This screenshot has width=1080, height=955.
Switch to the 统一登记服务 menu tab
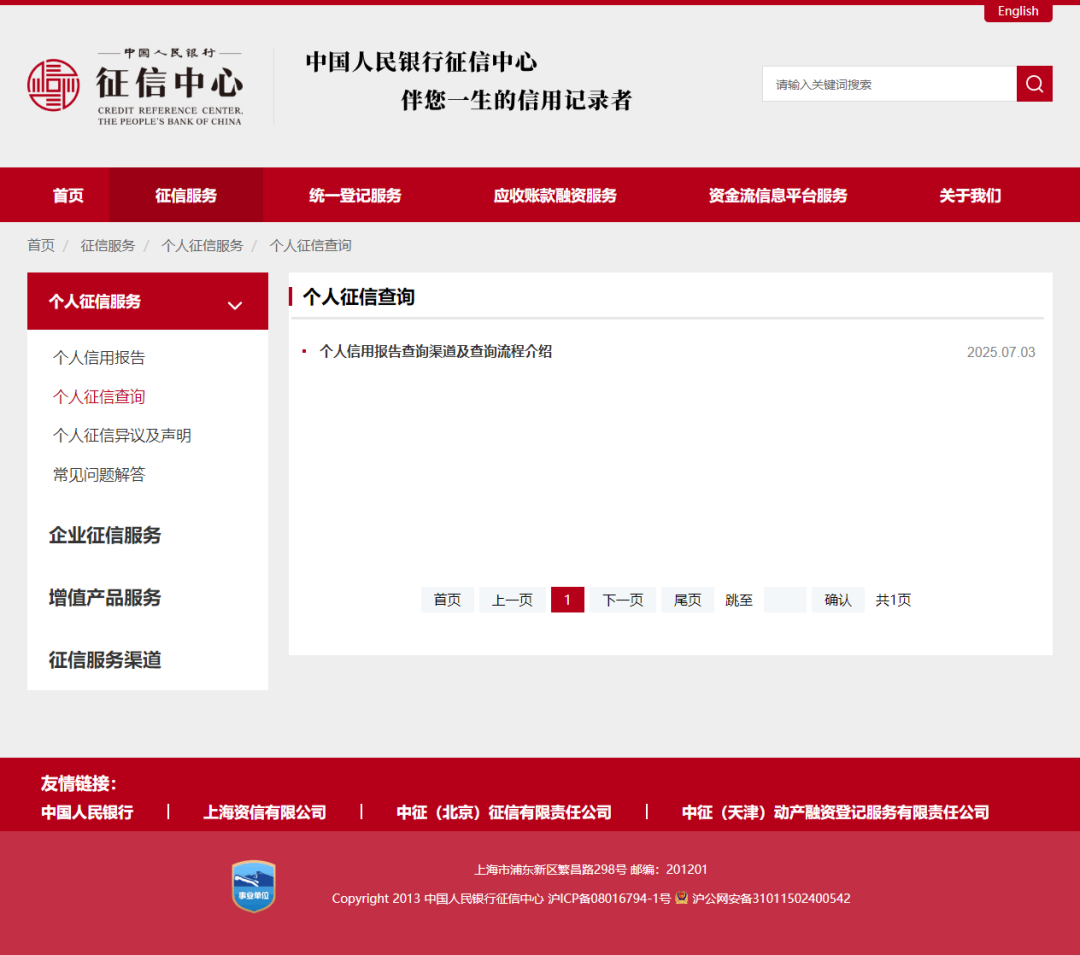click(355, 195)
